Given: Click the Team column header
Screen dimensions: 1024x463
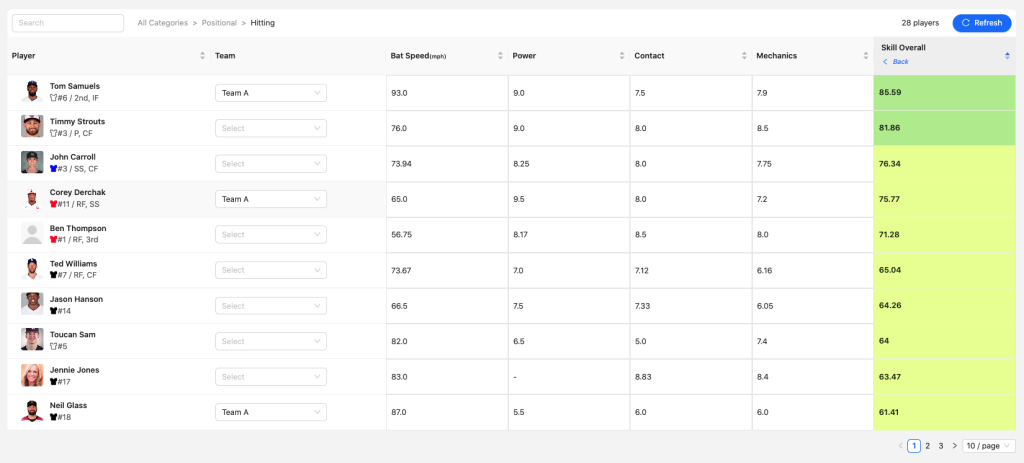Looking at the screenshot, I should (x=225, y=56).
